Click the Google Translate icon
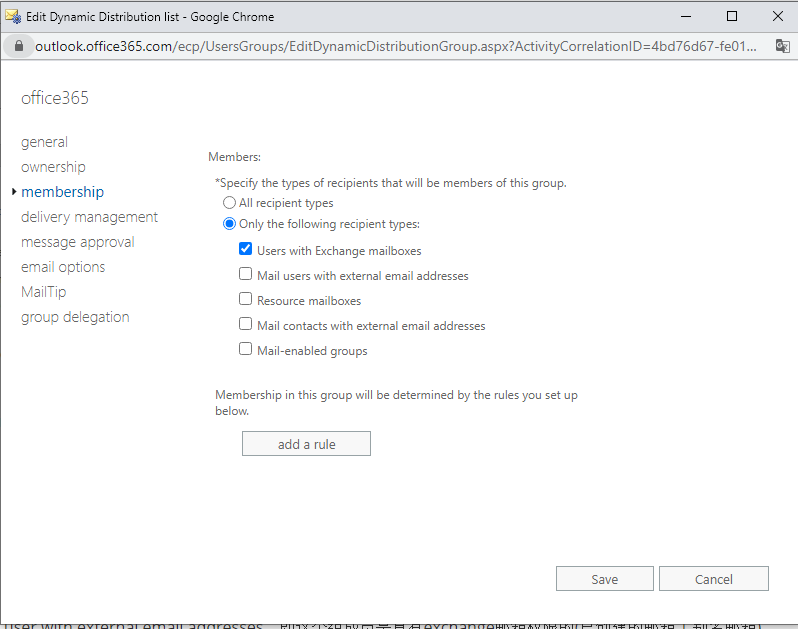Screen dimensions: 798x629 pyautogui.click(x=781, y=46)
